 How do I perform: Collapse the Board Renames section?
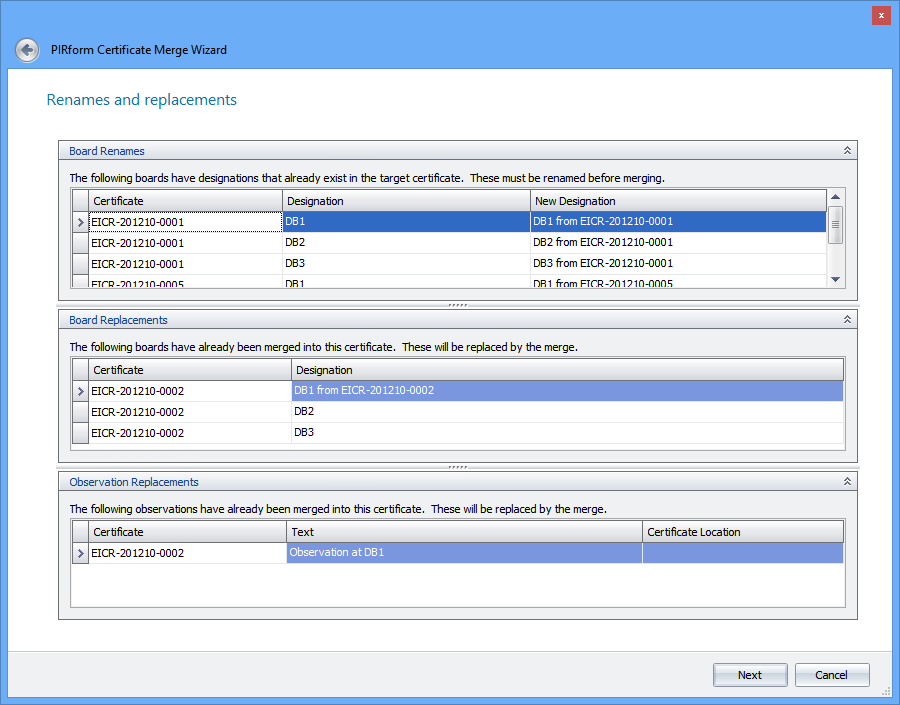pos(847,151)
